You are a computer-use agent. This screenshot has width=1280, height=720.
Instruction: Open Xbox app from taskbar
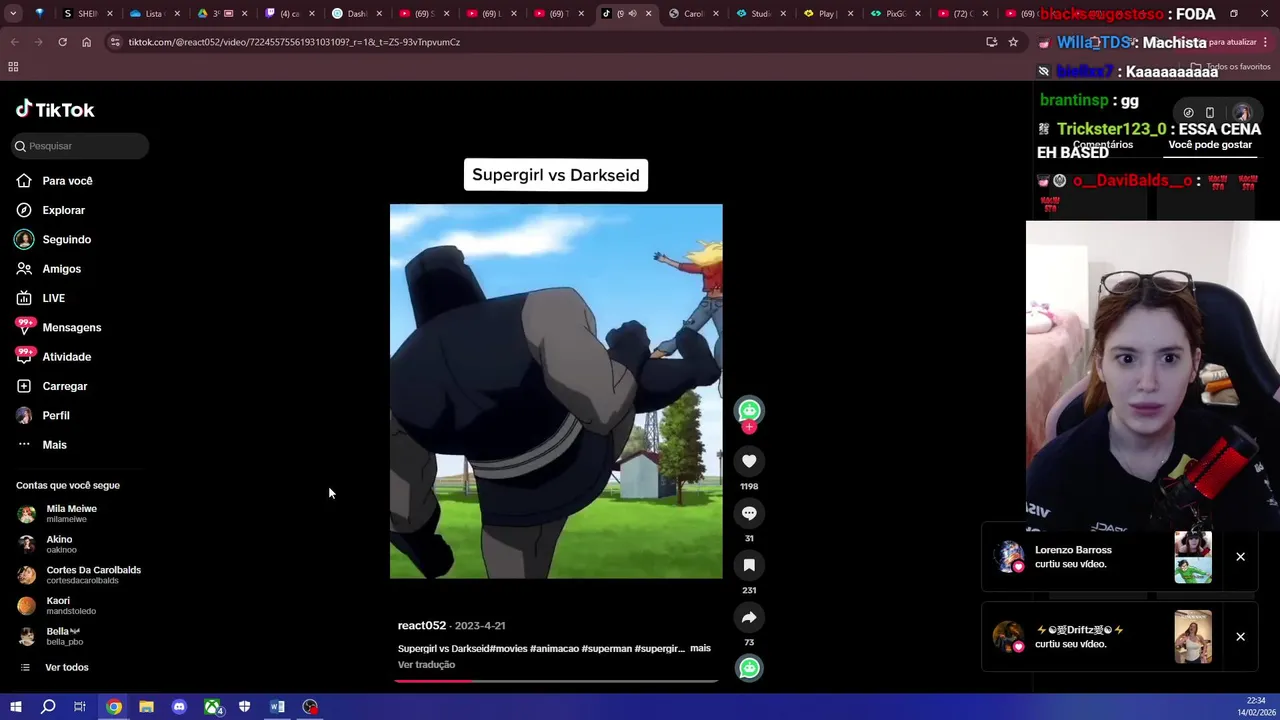[212, 707]
